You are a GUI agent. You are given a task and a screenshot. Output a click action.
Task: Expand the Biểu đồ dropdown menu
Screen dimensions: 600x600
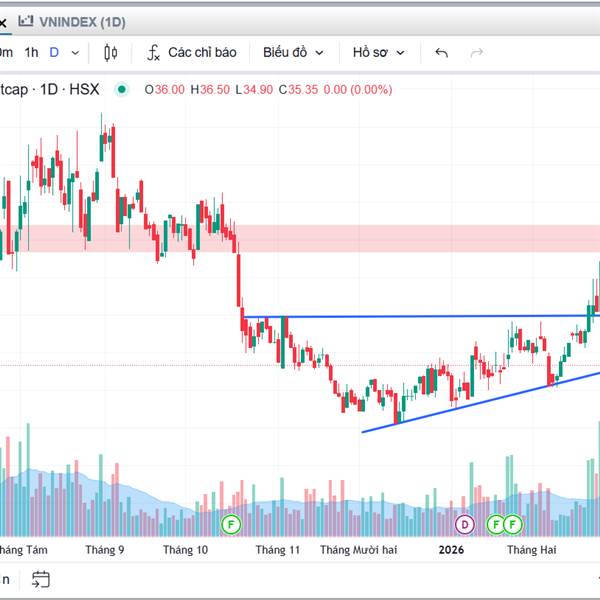click(293, 52)
